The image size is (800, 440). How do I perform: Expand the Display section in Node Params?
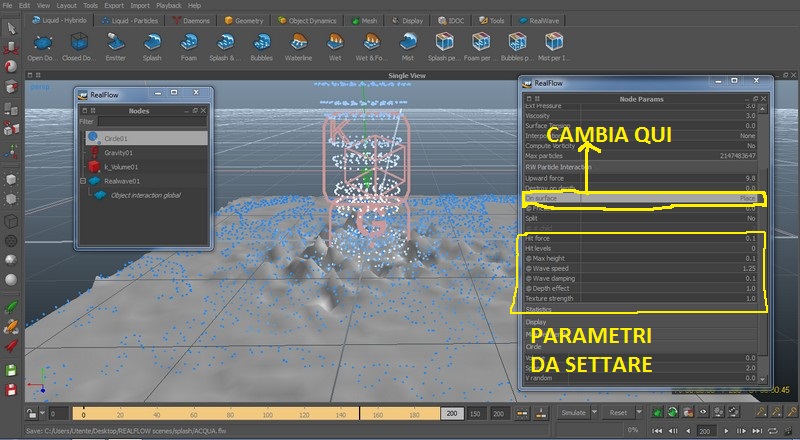click(x=641, y=322)
